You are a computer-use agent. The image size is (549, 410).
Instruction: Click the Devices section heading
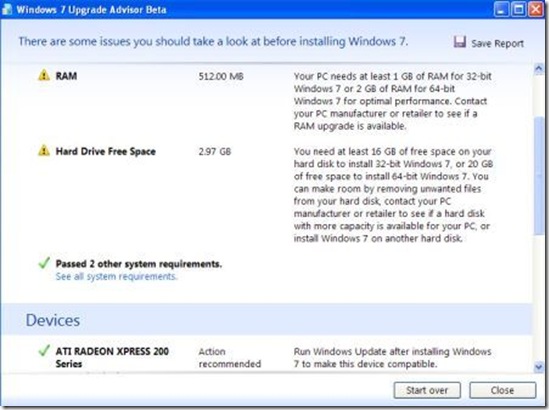pos(53,320)
